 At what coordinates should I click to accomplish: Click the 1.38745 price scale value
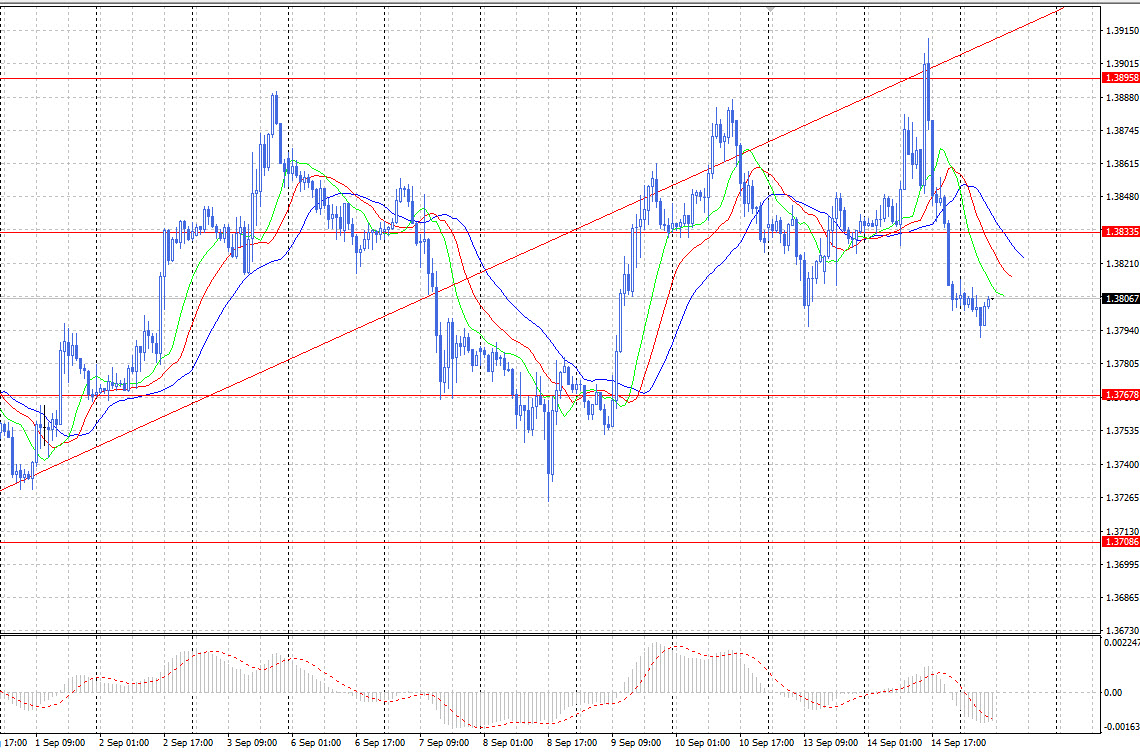tap(1122, 131)
